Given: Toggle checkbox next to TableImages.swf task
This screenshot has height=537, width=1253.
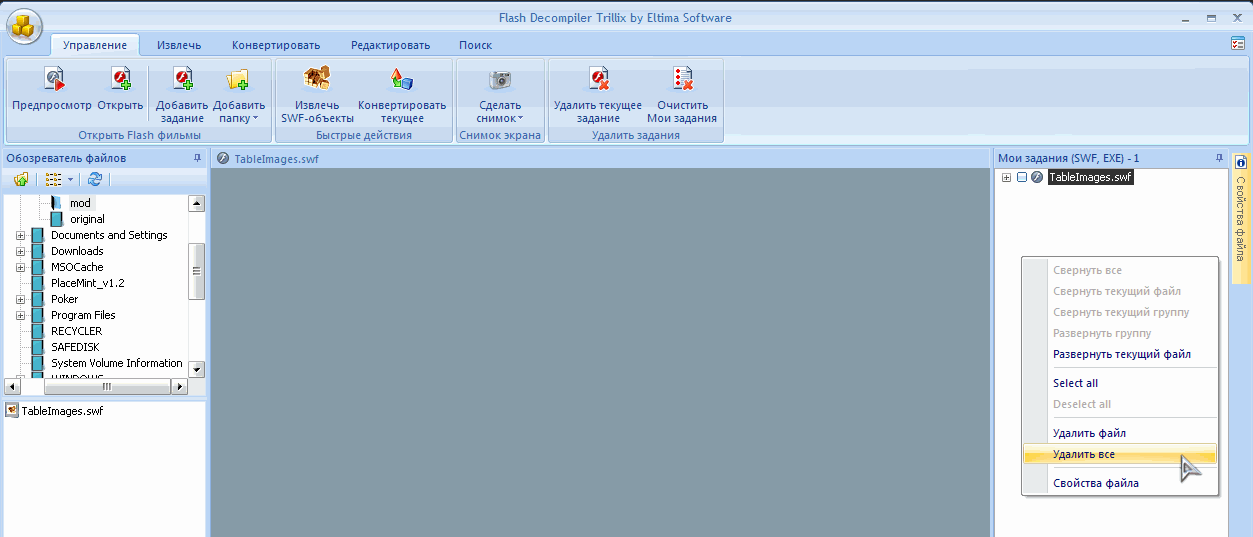Looking at the screenshot, I should click(1022, 177).
